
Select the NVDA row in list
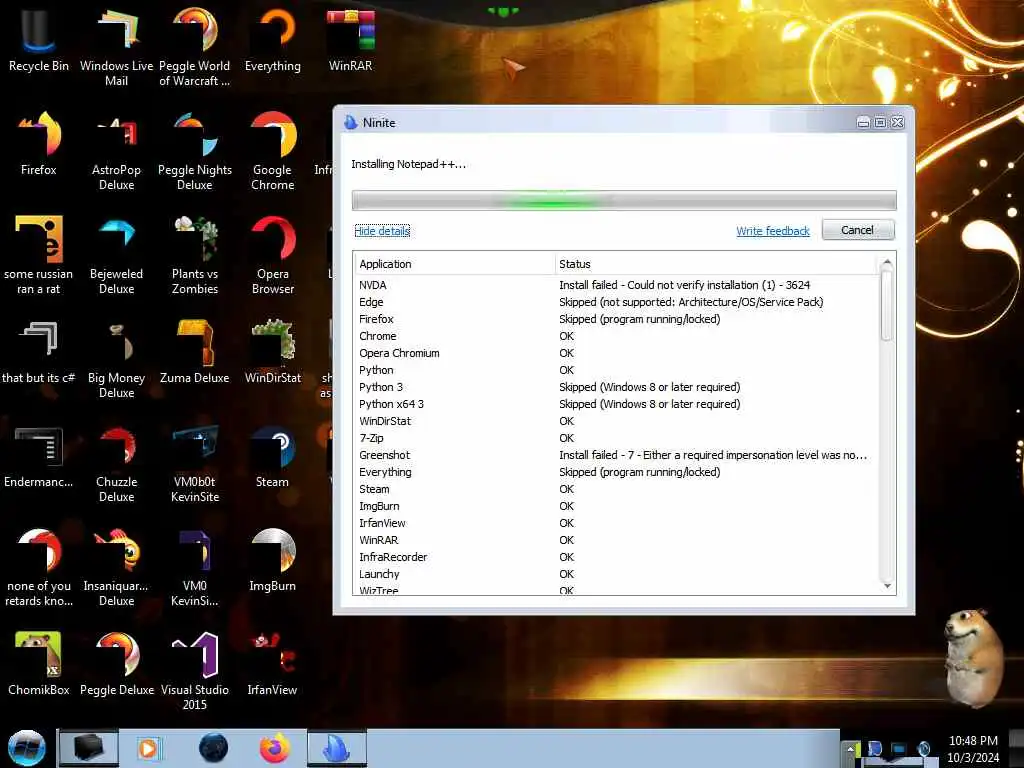click(616, 285)
